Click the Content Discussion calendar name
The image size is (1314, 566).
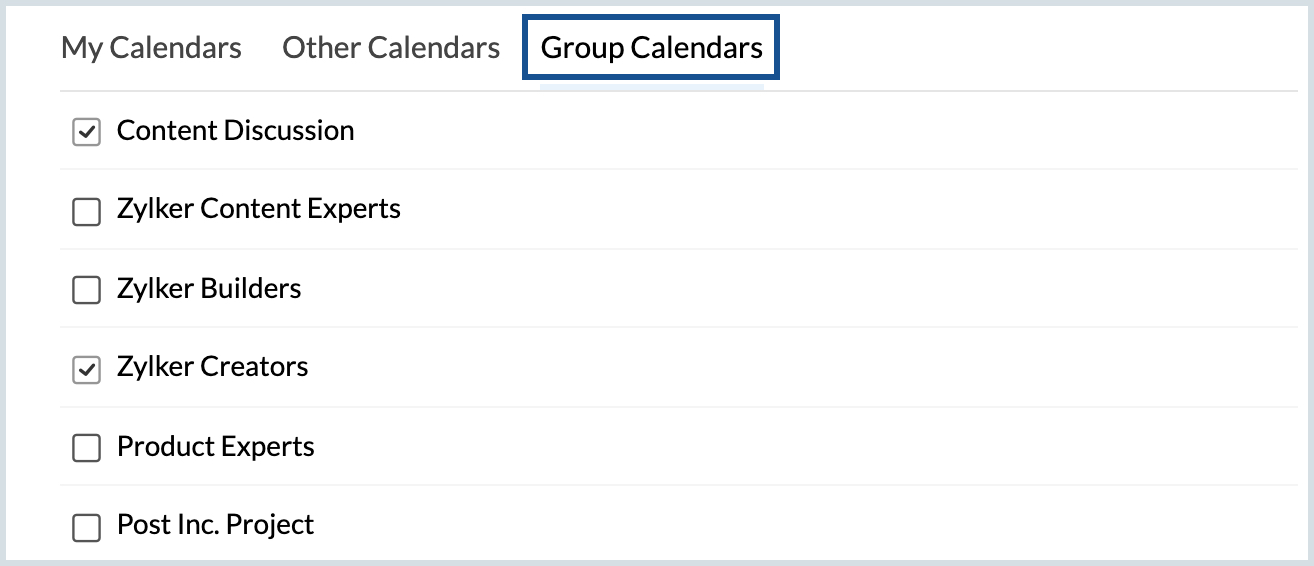click(235, 131)
